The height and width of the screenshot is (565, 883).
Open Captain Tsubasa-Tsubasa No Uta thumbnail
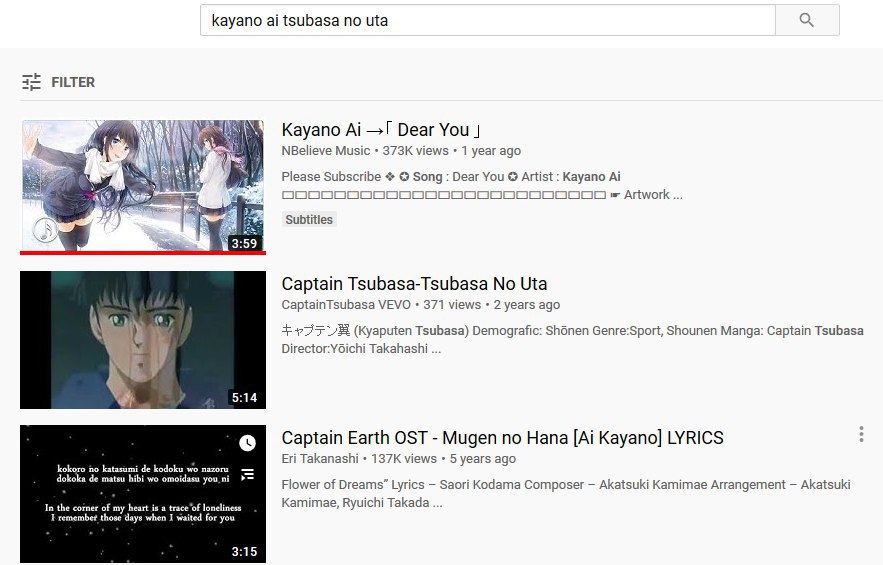tap(143, 340)
